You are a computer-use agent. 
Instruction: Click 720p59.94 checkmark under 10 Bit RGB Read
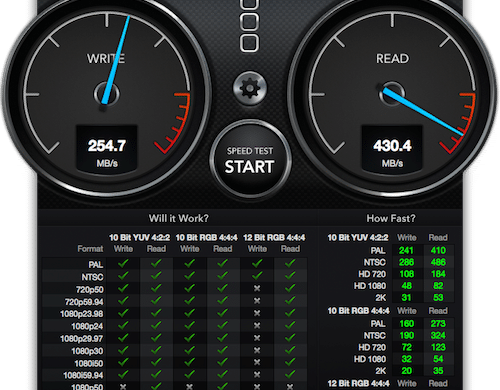[x=222, y=300]
